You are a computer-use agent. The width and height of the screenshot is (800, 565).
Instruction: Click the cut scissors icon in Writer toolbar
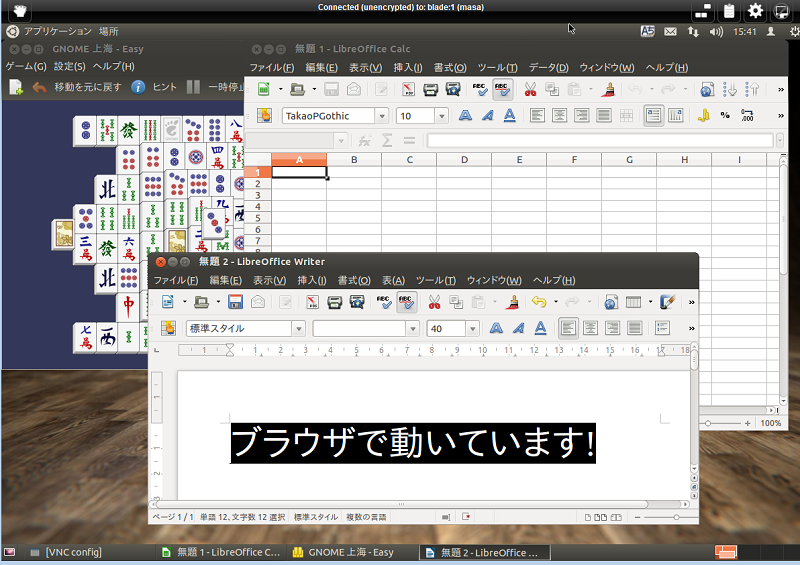434,302
